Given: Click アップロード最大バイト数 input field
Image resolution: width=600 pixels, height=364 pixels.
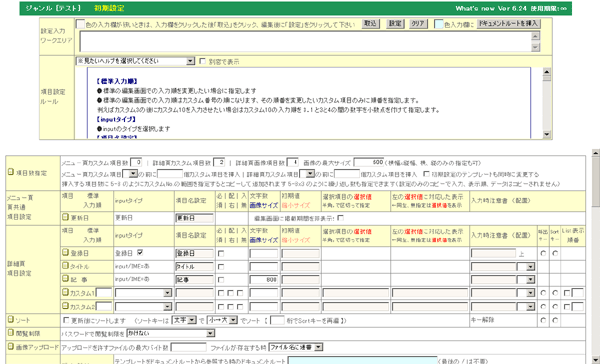Looking at the screenshot, I should tap(188, 347).
